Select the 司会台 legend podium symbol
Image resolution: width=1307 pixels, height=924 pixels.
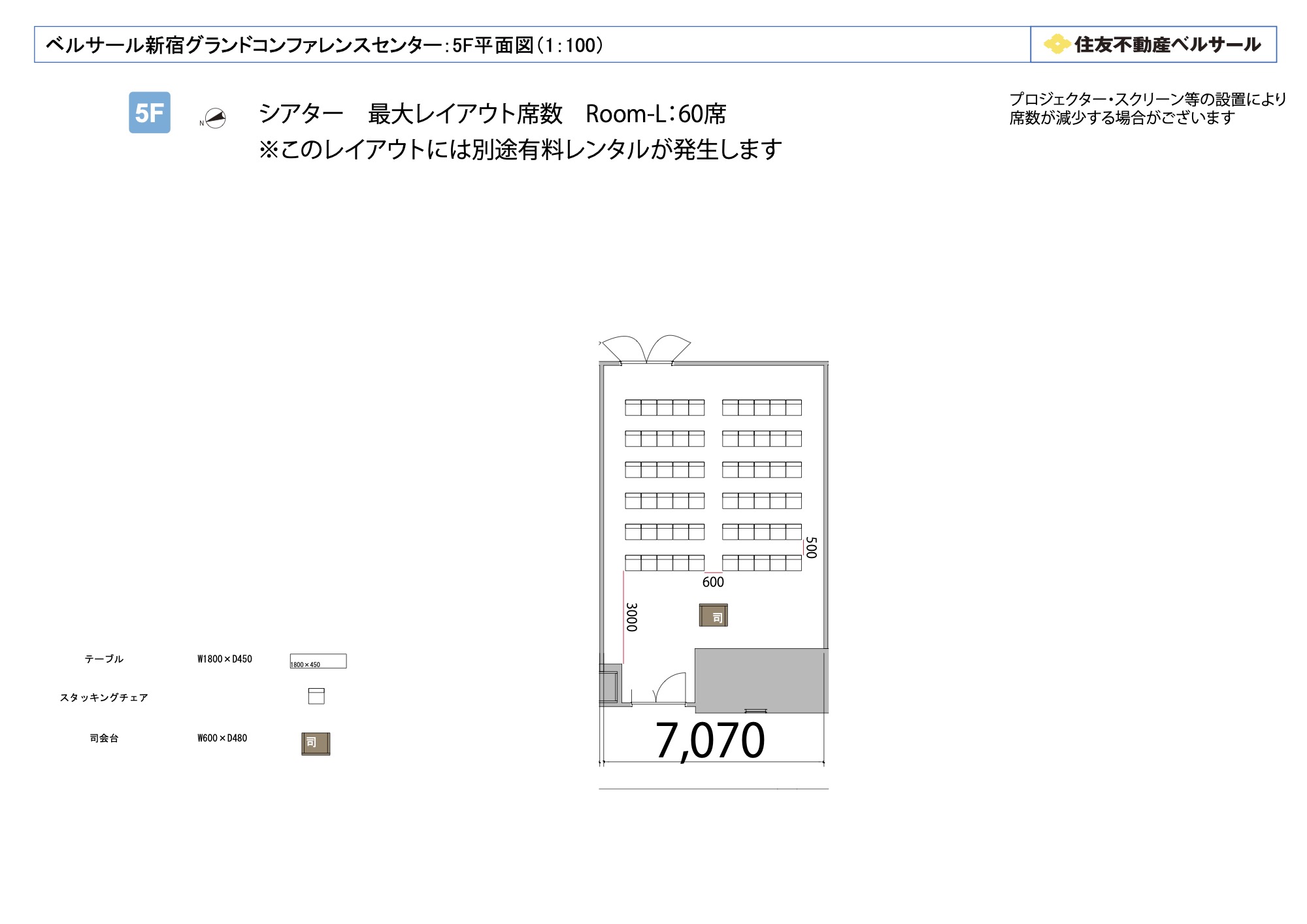(316, 744)
